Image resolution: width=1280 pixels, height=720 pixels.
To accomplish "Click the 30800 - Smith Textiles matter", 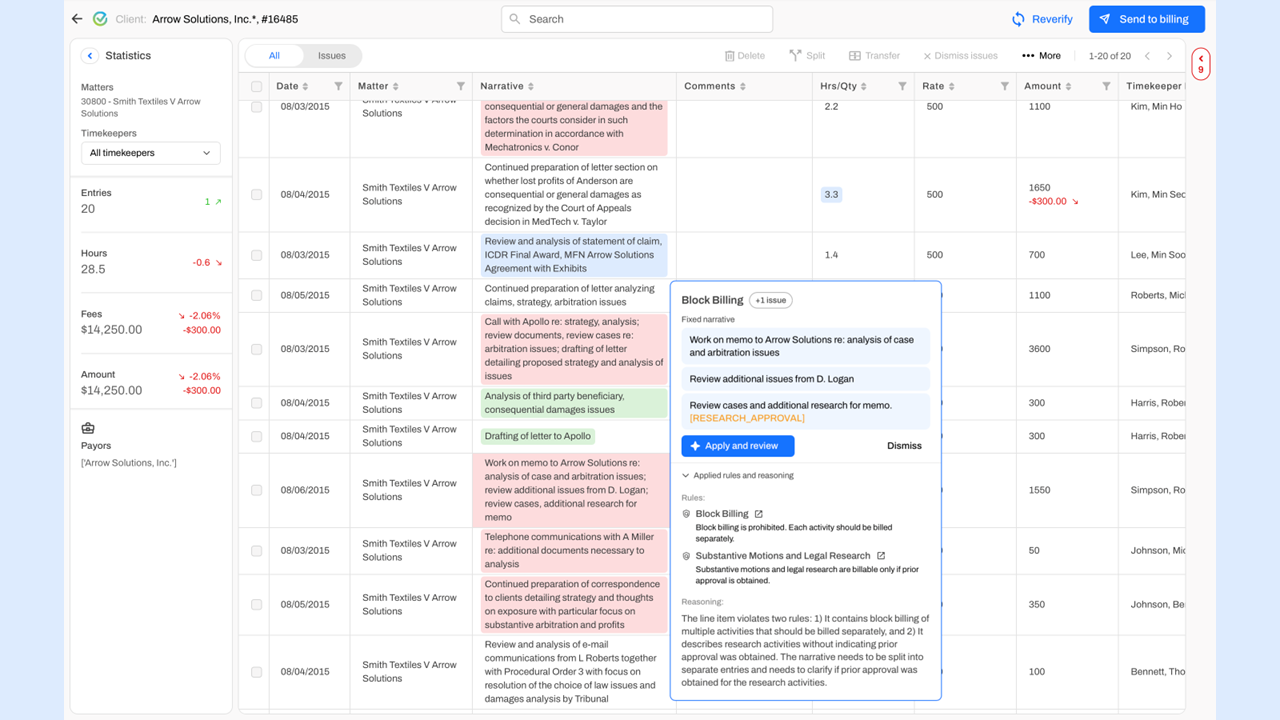I will pyautogui.click(x=141, y=107).
